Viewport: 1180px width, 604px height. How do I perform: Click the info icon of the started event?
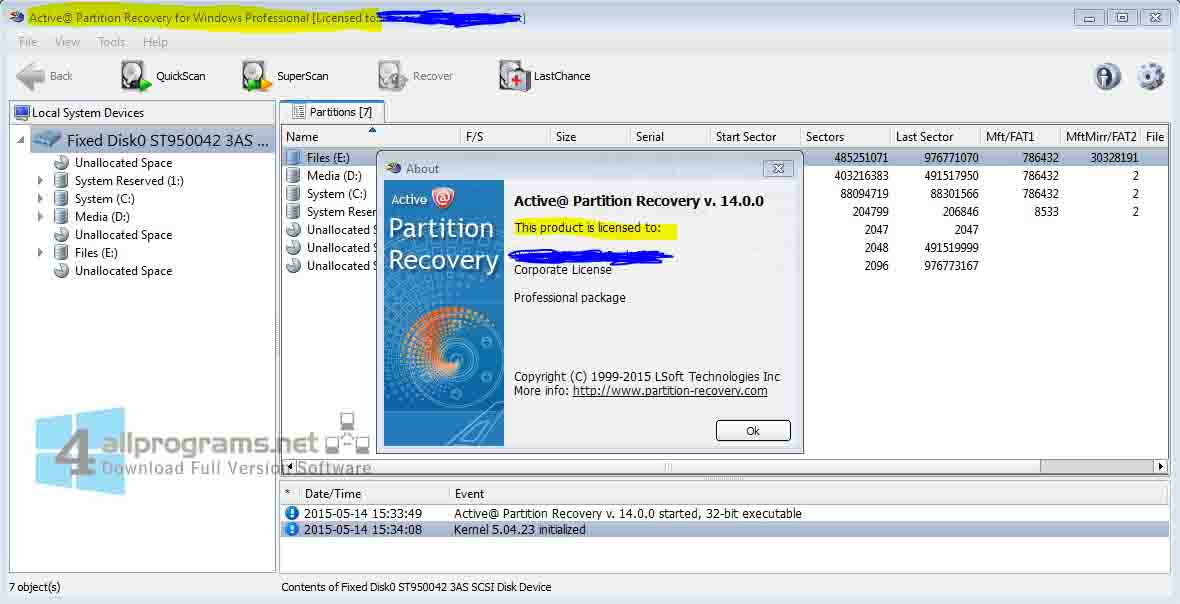[292, 513]
